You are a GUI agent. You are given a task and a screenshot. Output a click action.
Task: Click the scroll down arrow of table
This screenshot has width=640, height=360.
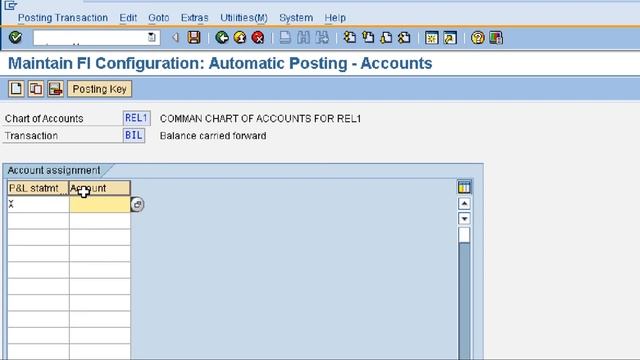tap(464, 218)
